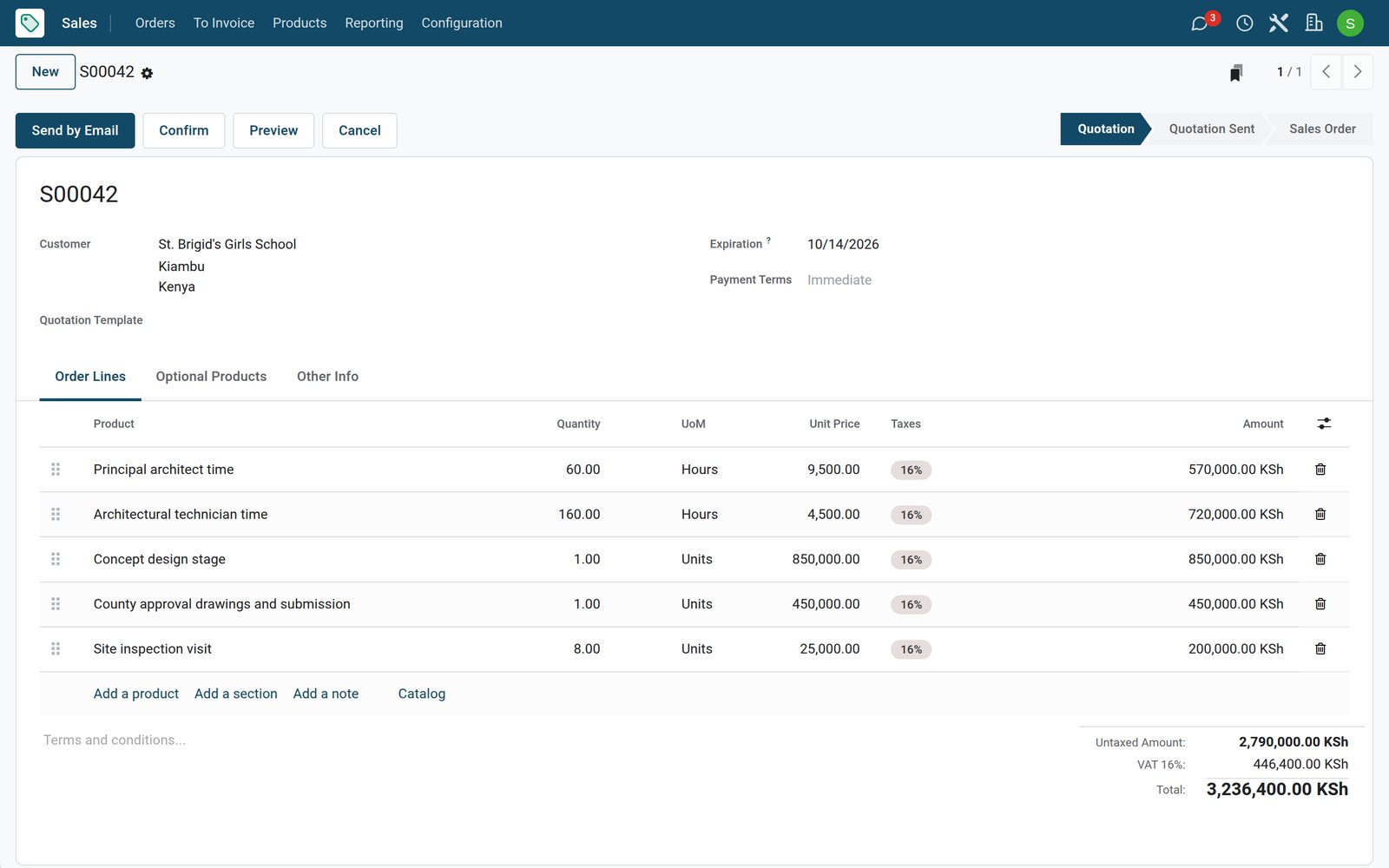1389x868 pixels.
Task: Delete the Principal architect time line
Action: point(1320,470)
